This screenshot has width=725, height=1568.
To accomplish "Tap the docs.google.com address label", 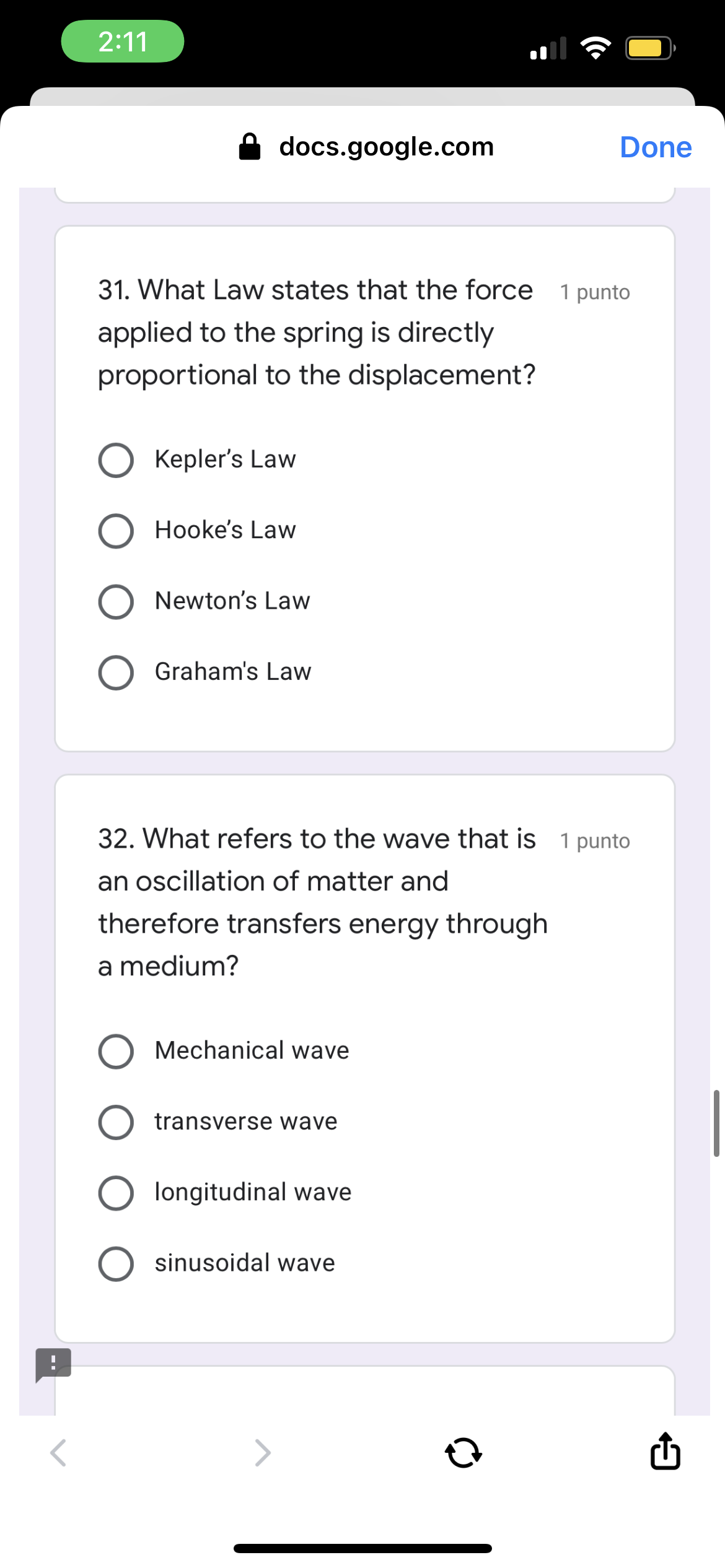I will 387,146.
